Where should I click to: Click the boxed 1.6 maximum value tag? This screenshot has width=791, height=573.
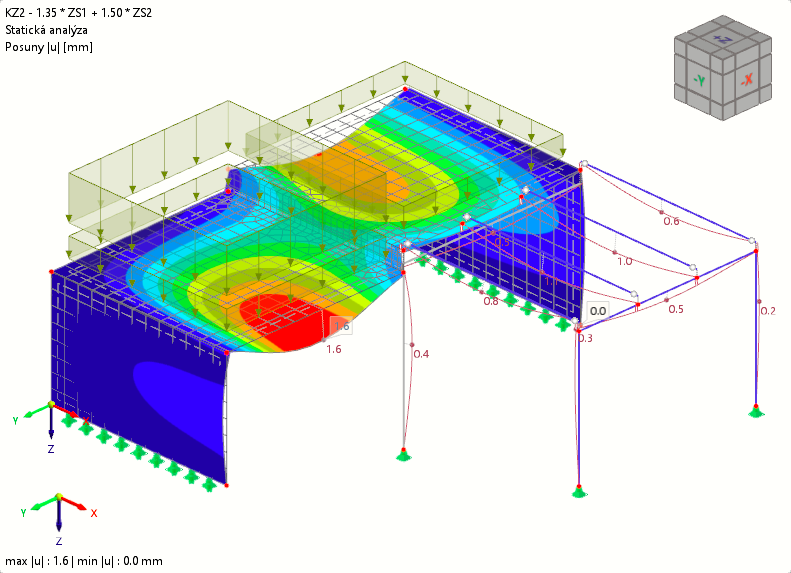tap(342, 326)
